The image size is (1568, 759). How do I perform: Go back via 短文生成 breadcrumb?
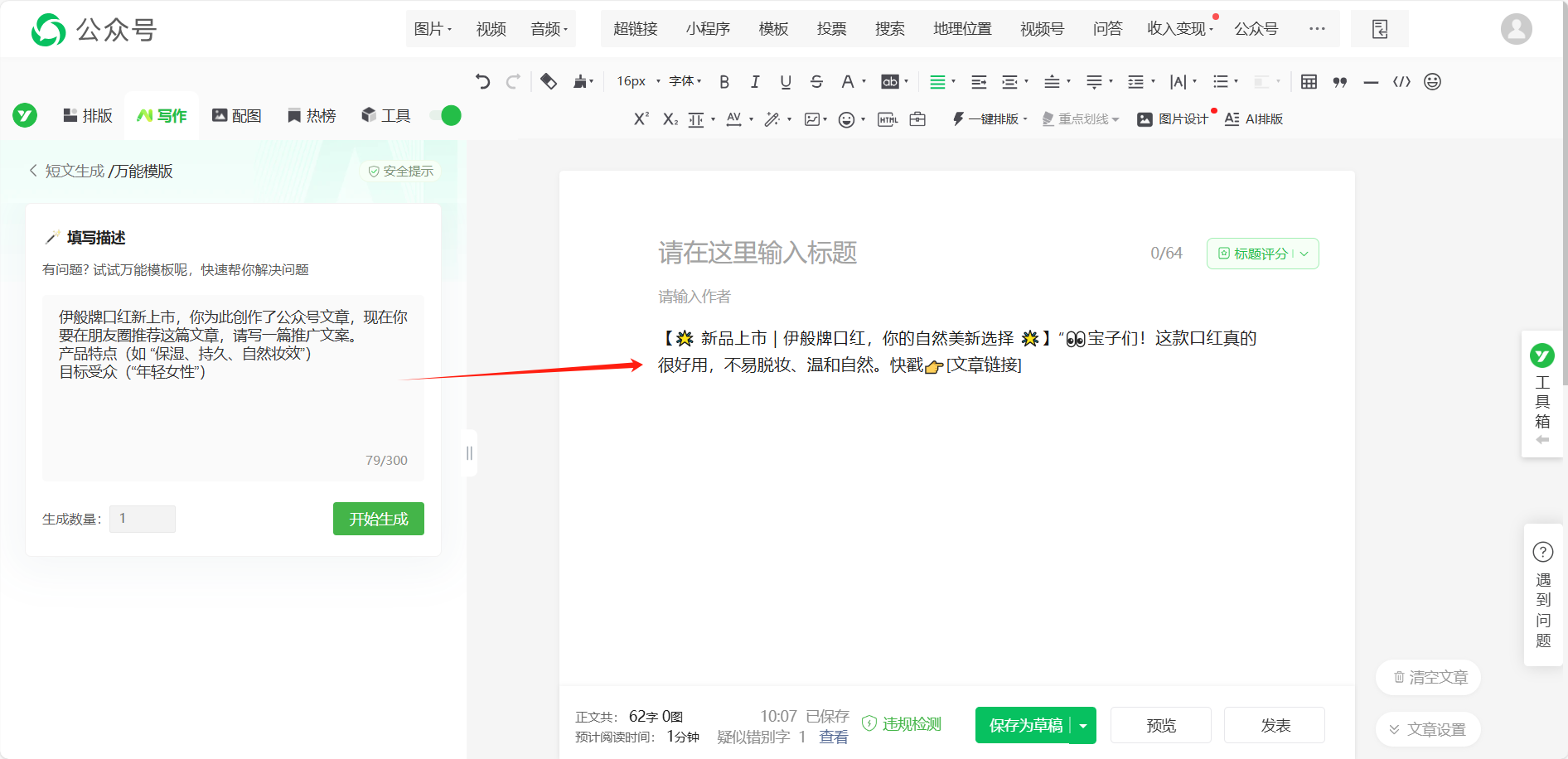(x=75, y=171)
